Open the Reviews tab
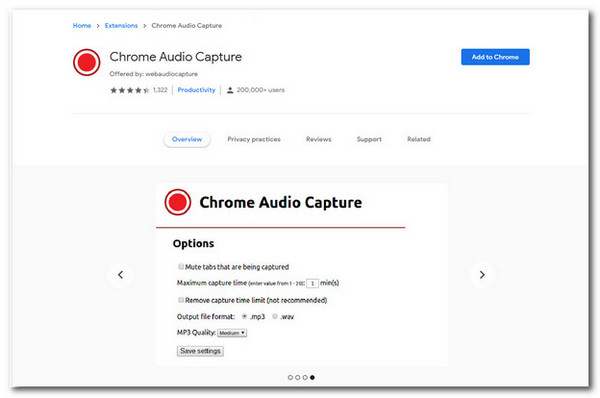This screenshot has width=600, height=398. click(318, 139)
